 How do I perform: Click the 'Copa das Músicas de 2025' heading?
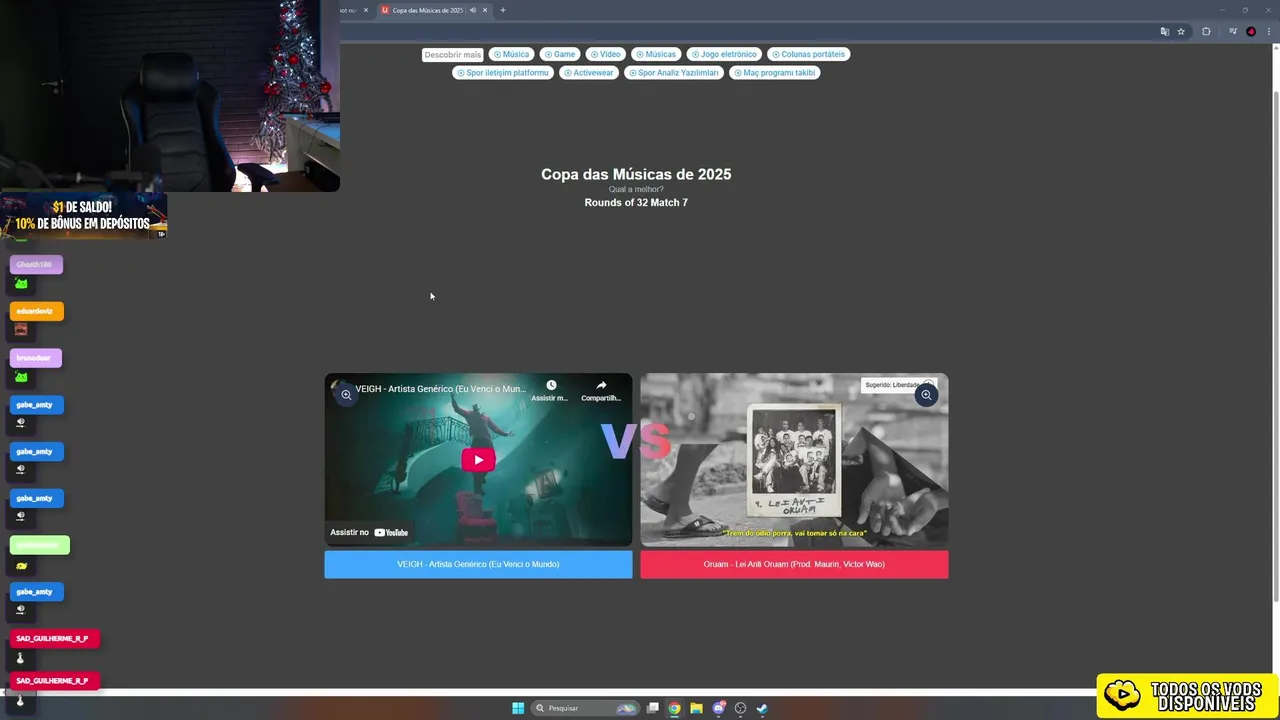(636, 174)
